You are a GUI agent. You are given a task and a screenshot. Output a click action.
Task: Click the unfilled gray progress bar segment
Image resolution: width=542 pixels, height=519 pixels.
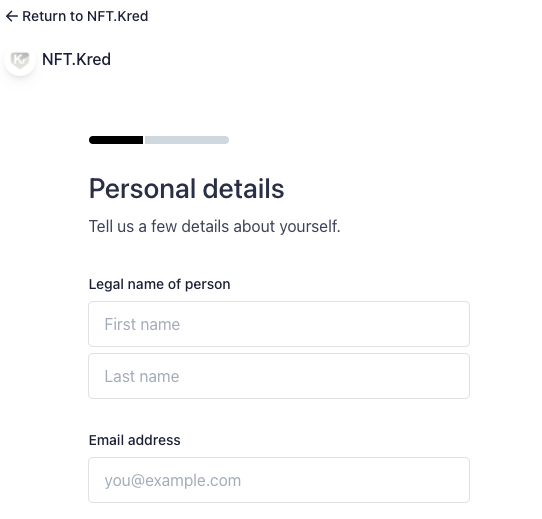tap(187, 140)
